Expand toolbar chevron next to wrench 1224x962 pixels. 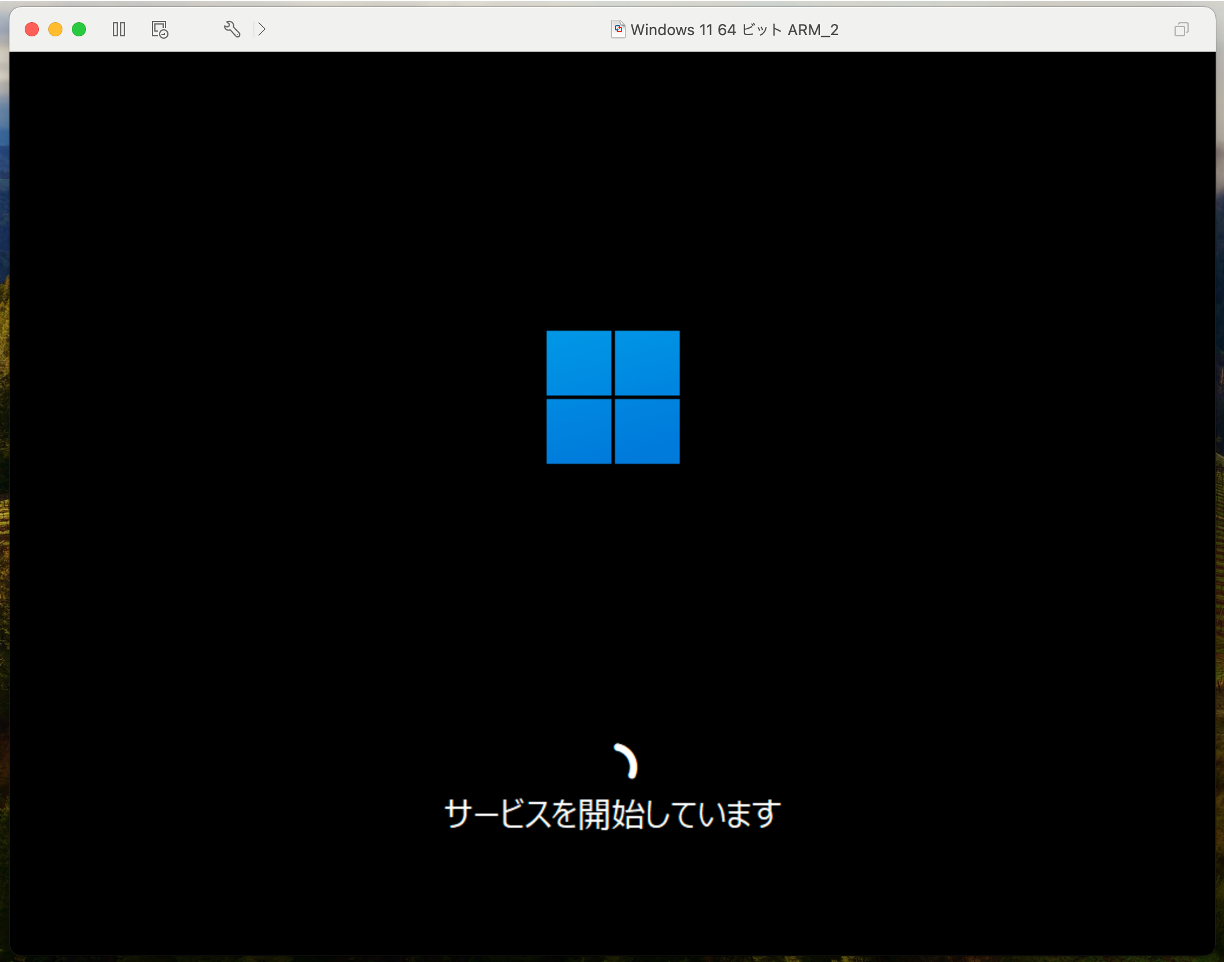(x=262, y=30)
